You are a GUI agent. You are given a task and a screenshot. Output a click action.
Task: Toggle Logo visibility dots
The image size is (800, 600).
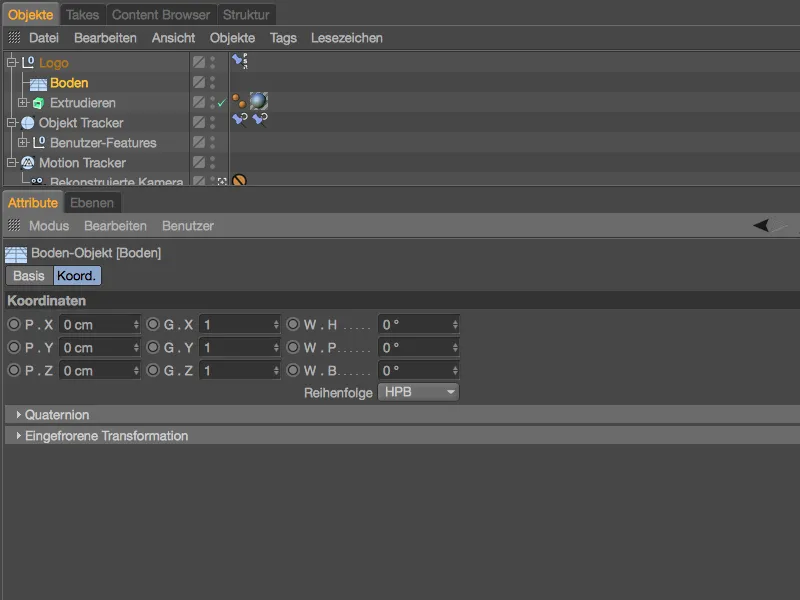point(213,62)
